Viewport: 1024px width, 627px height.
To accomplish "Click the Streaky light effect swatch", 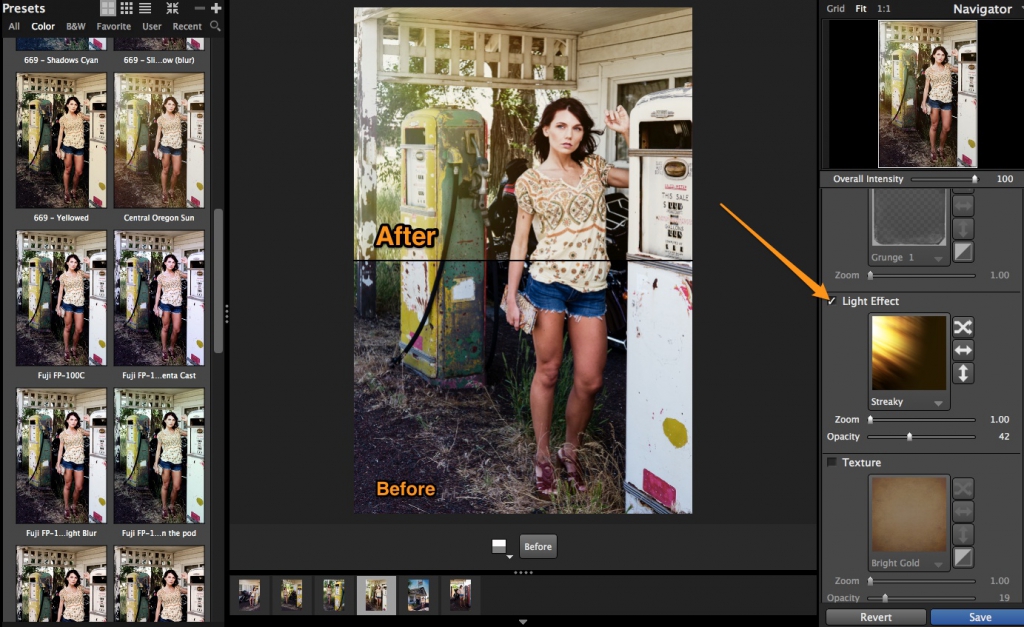I will coord(908,353).
